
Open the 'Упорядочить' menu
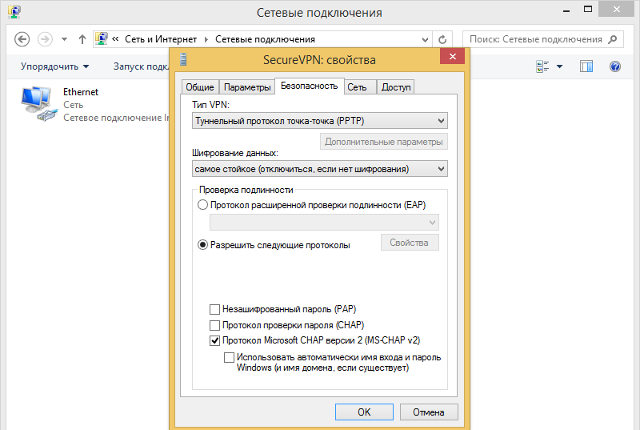tap(55, 66)
